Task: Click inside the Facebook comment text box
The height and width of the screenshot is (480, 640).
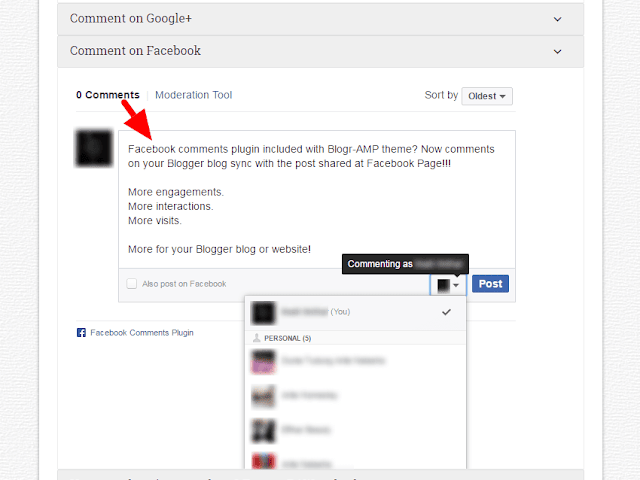Action: click(x=317, y=200)
